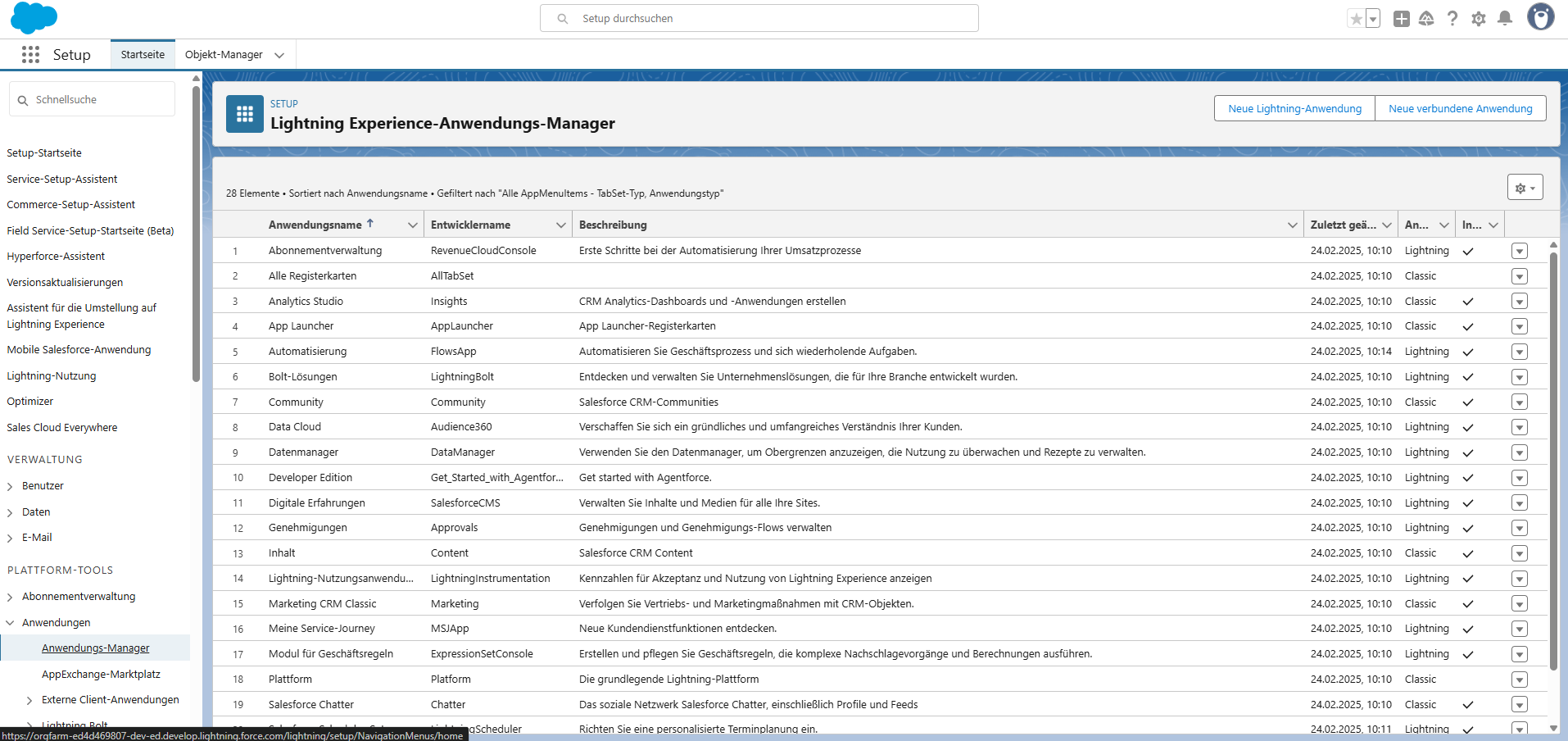Collapse the Anwendungen tree section
The height and width of the screenshot is (741, 1568).
(10, 623)
